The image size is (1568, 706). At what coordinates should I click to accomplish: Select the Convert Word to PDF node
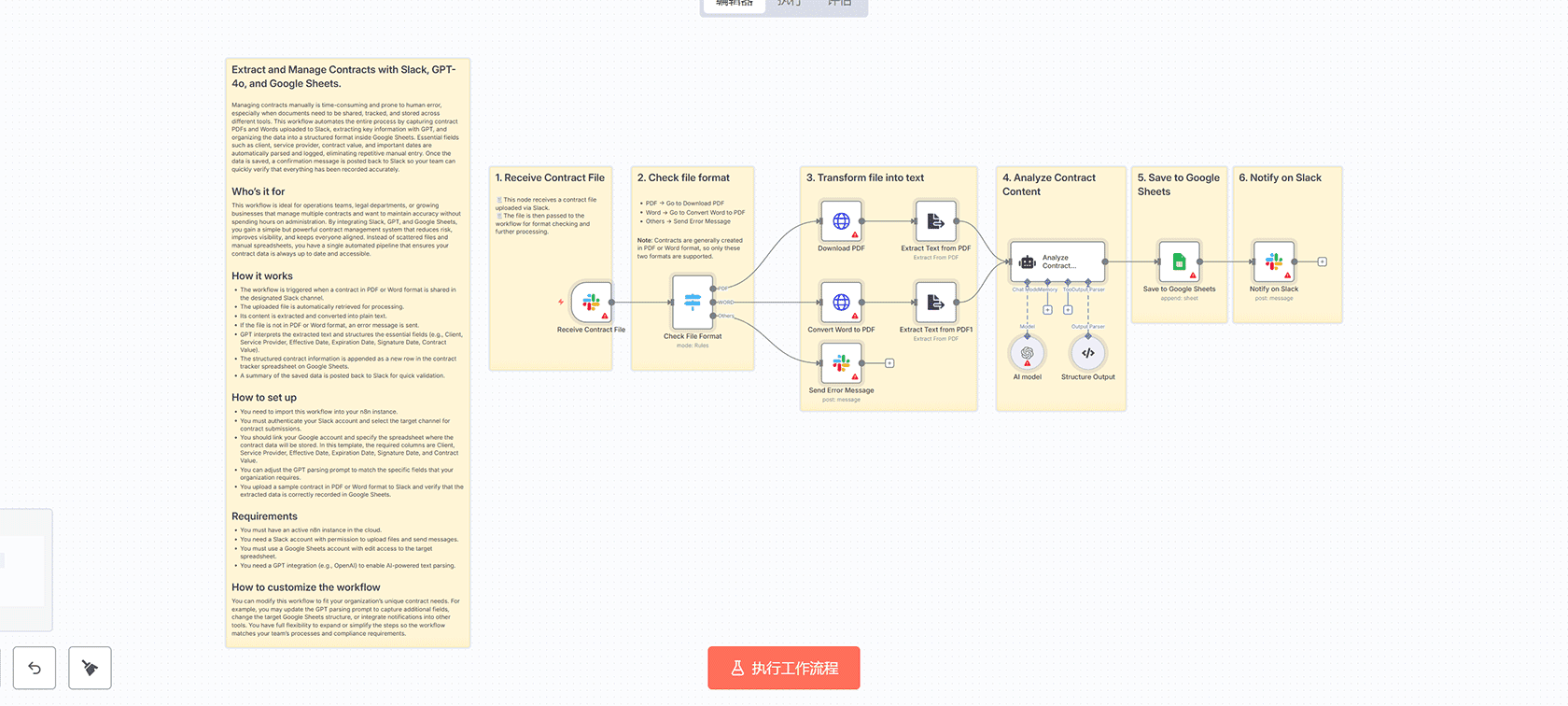pyautogui.click(x=841, y=303)
